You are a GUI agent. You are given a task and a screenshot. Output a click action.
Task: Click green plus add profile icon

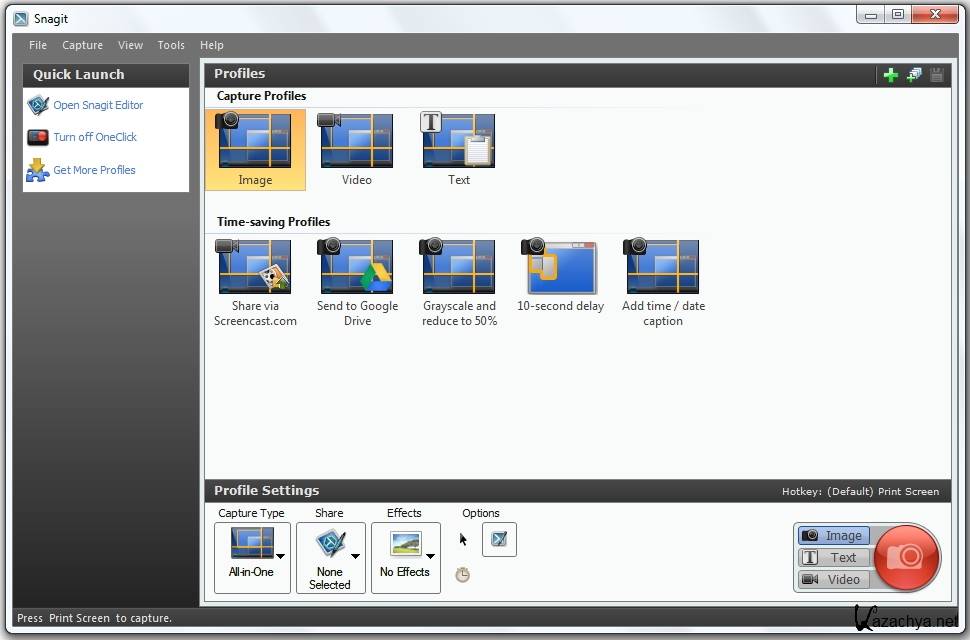coord(890,75)
